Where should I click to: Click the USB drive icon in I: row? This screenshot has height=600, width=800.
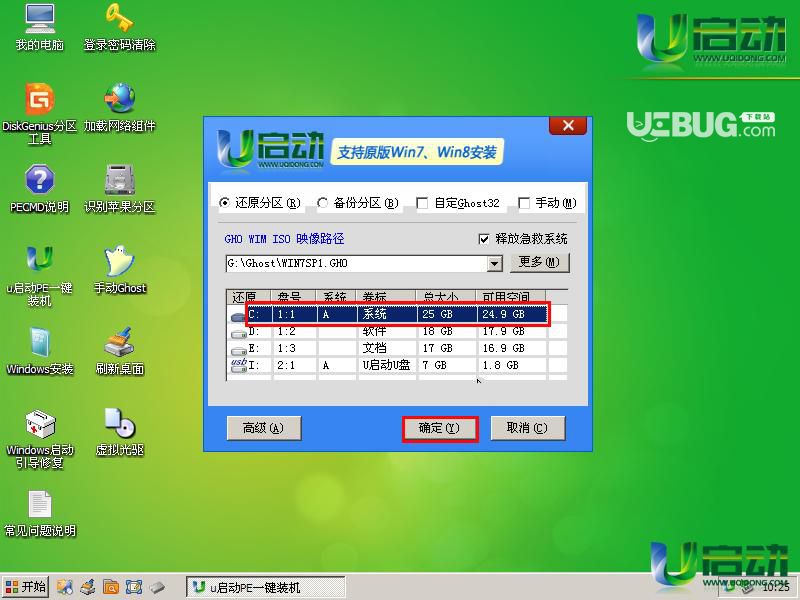pos(239,365)
